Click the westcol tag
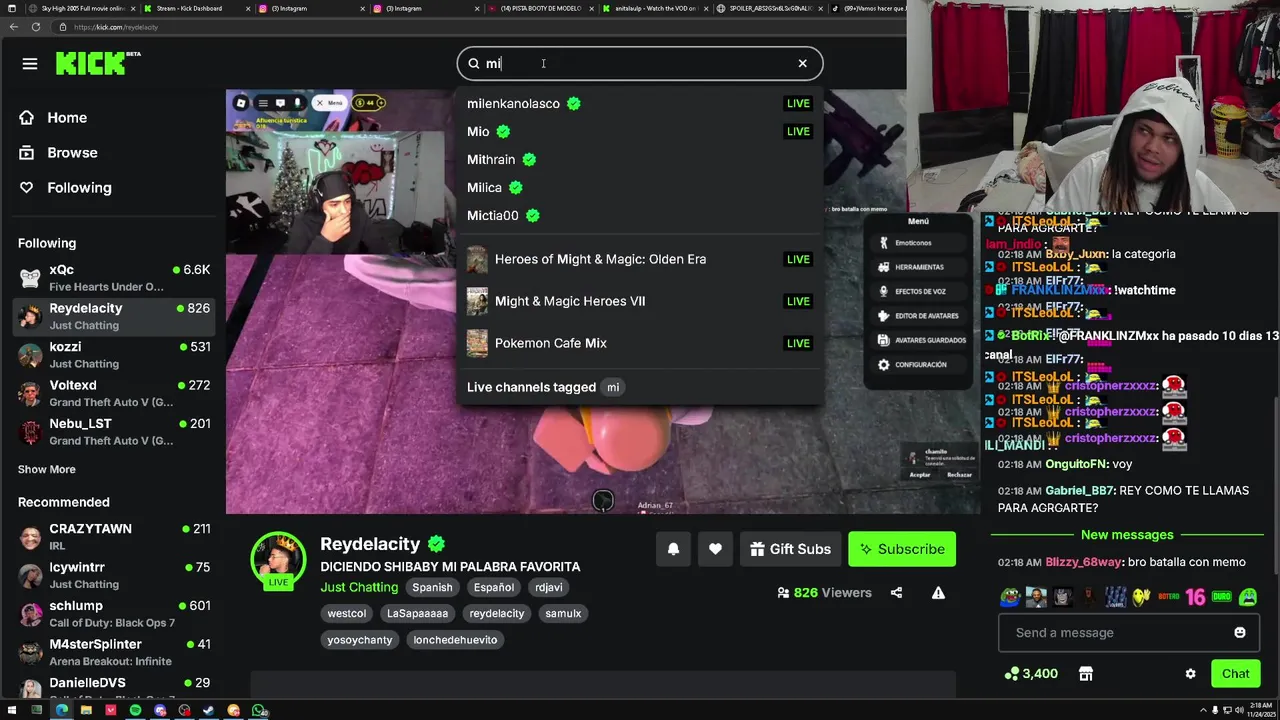 tap(347, 614)
